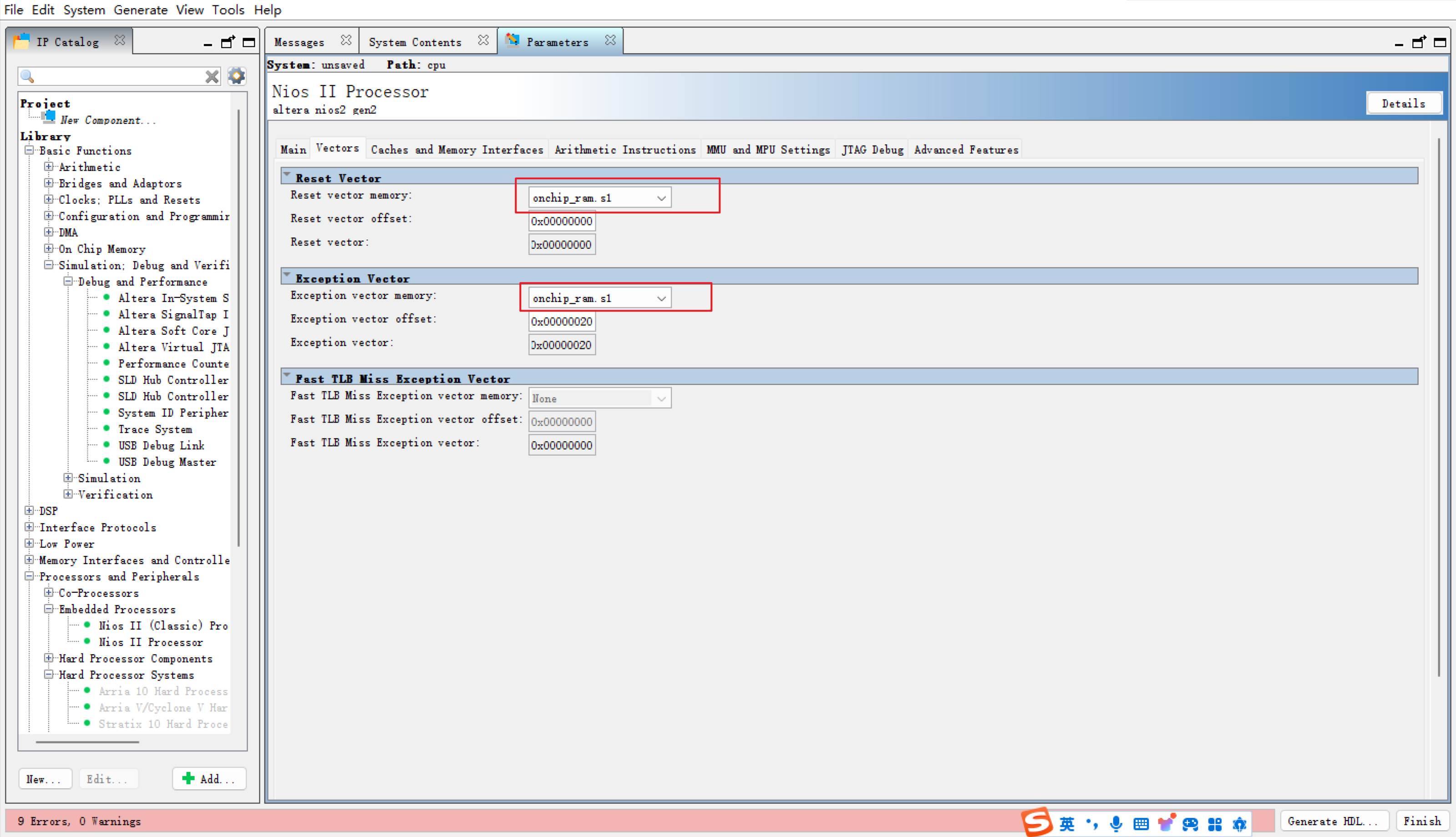1456x837 pixels.
Task: Switch to Advanced Features tab
Action: coord(966,150)
